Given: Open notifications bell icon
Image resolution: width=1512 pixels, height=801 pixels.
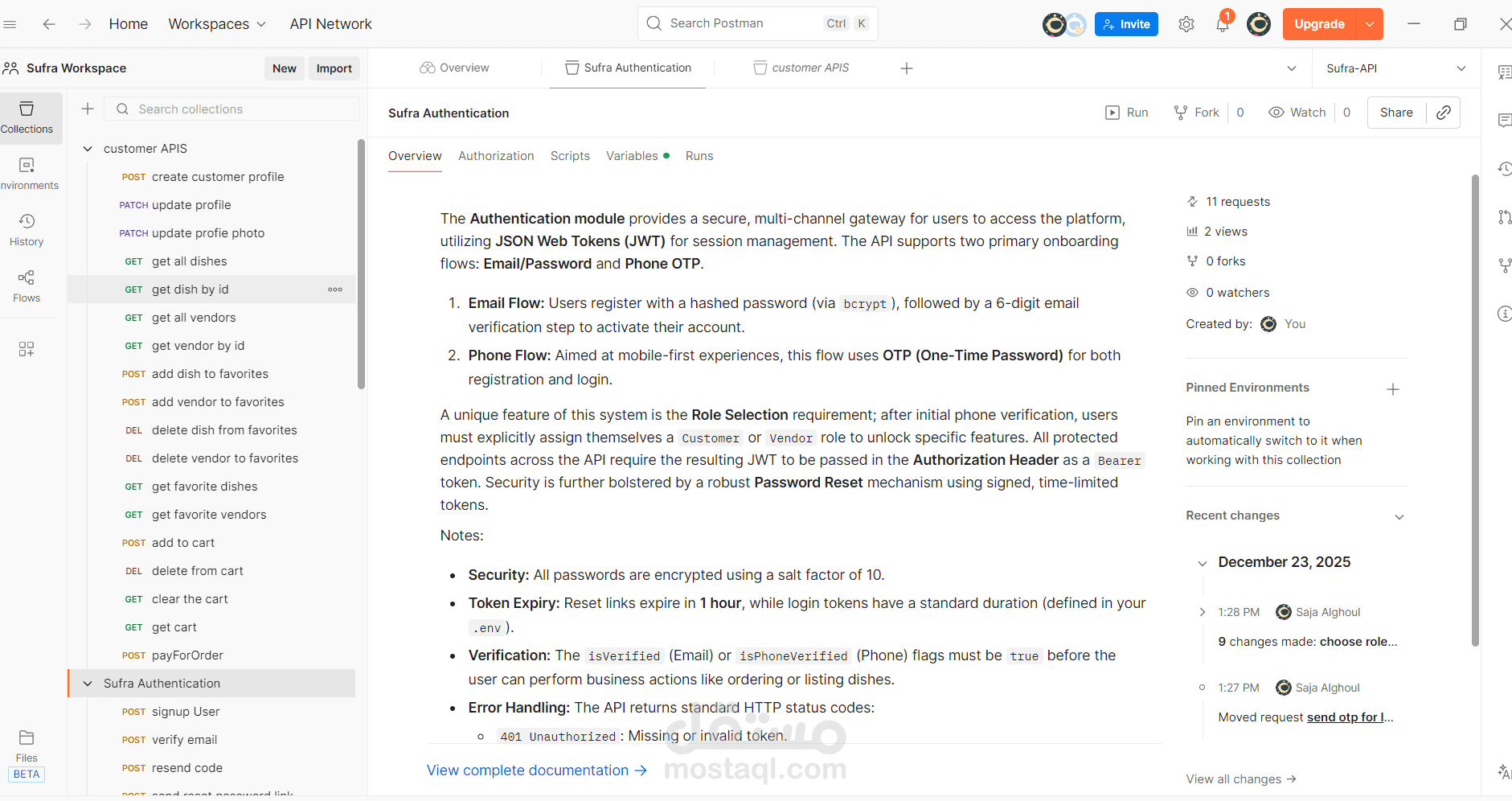Looking at the screenshot, I should click(1223, 24).
